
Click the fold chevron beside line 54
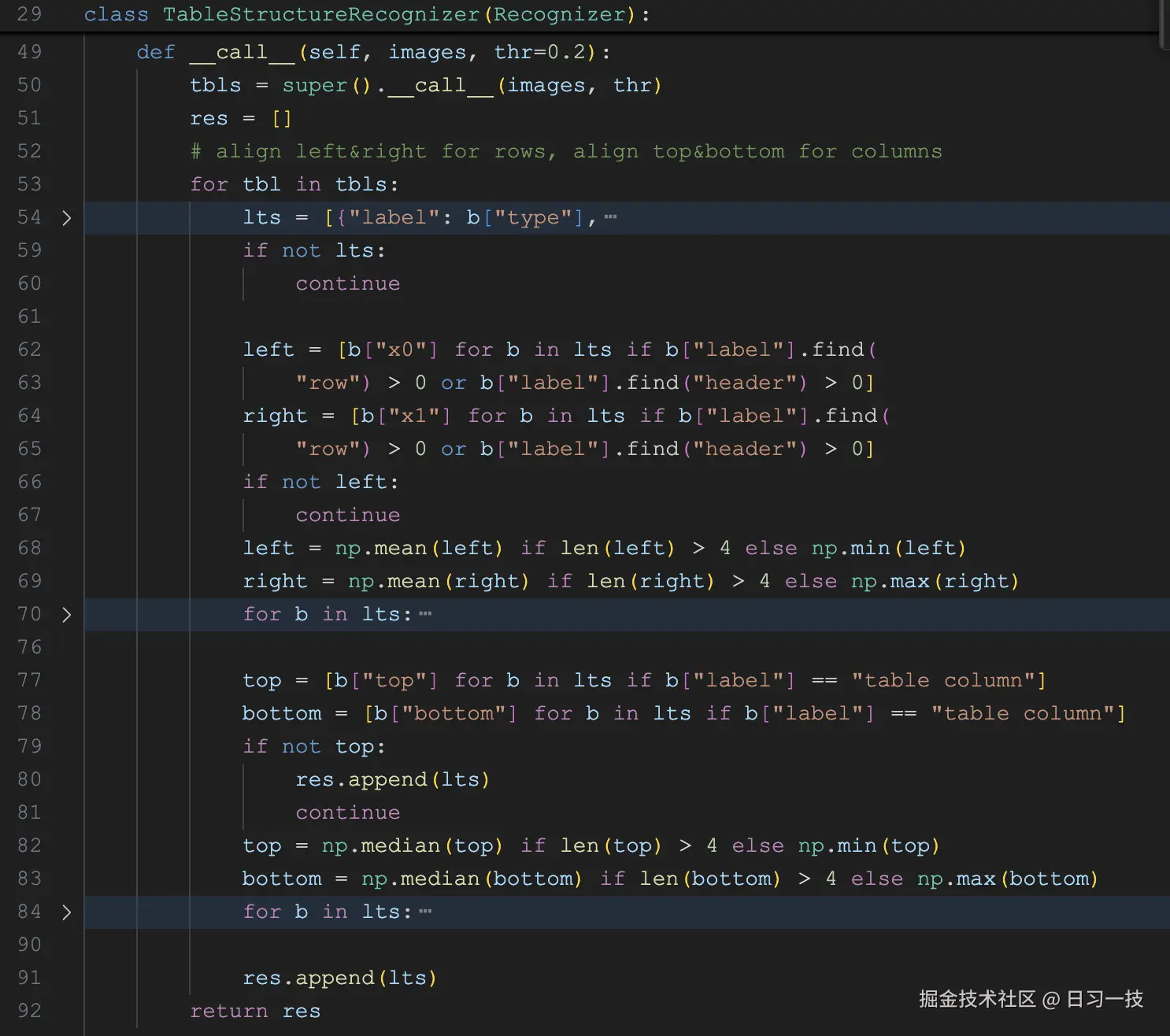[x=67, y=218]
